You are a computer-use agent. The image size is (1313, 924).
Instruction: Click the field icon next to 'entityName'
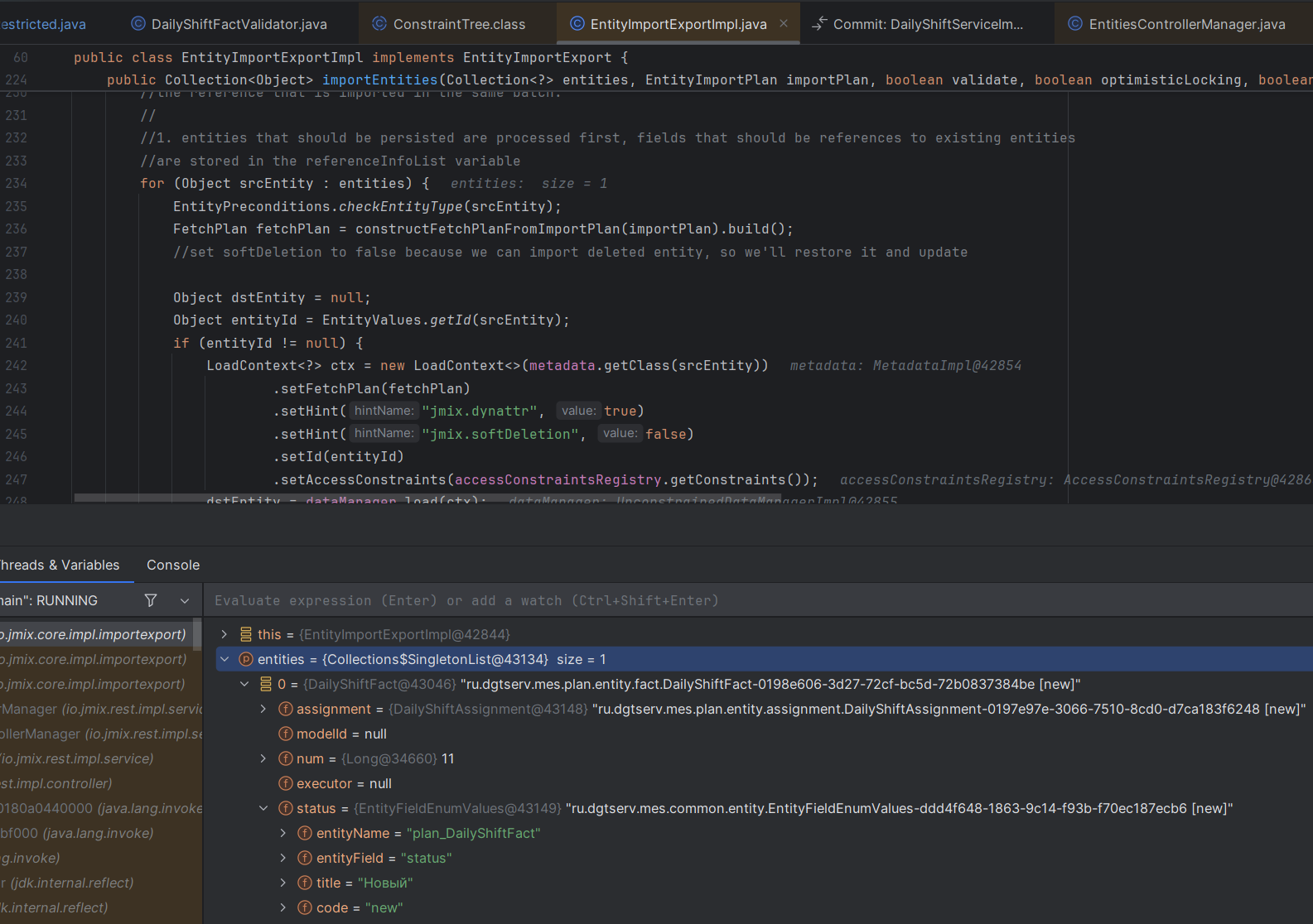(305, 833)
